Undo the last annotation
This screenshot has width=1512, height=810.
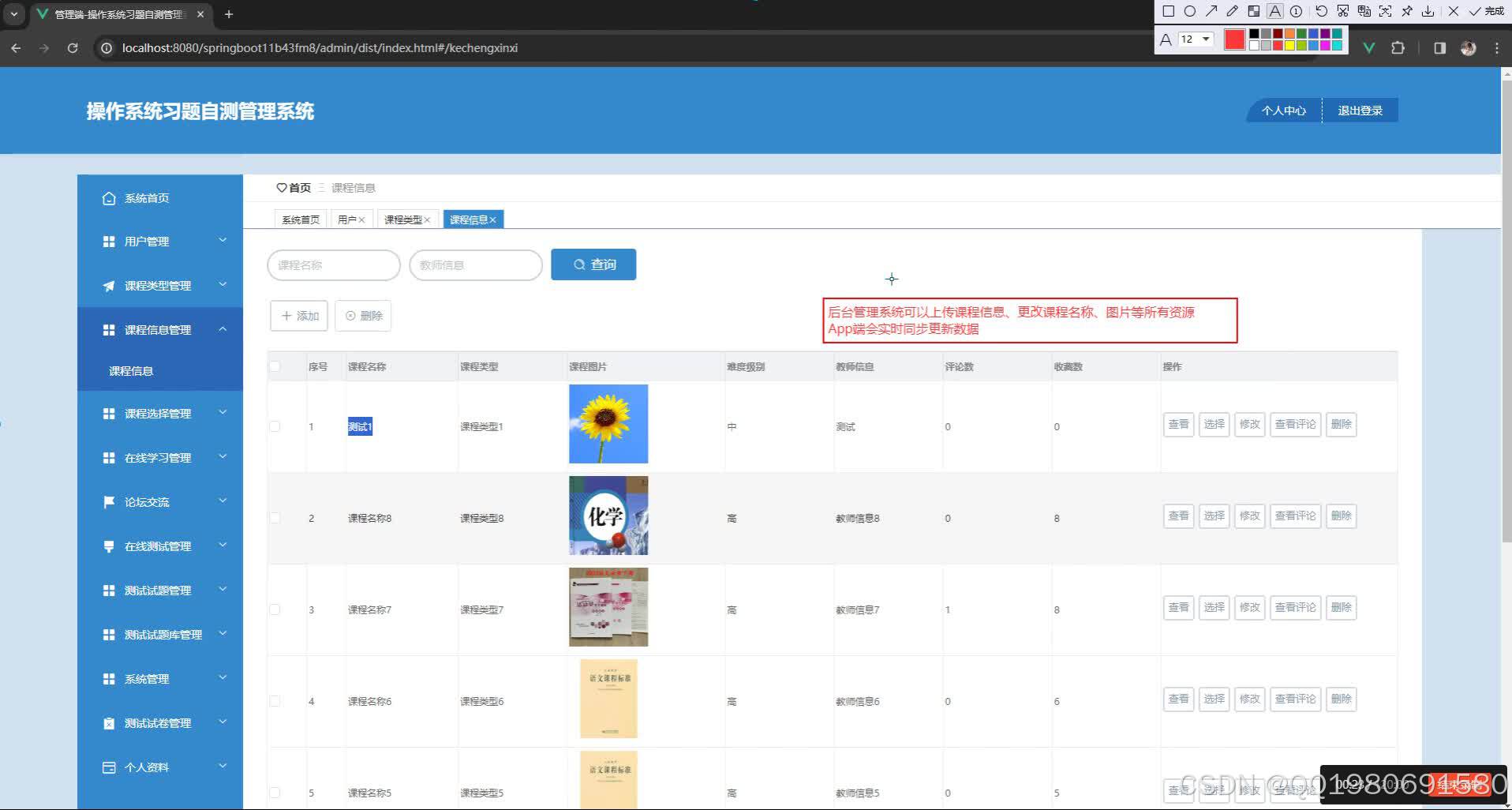(1322, 11)
